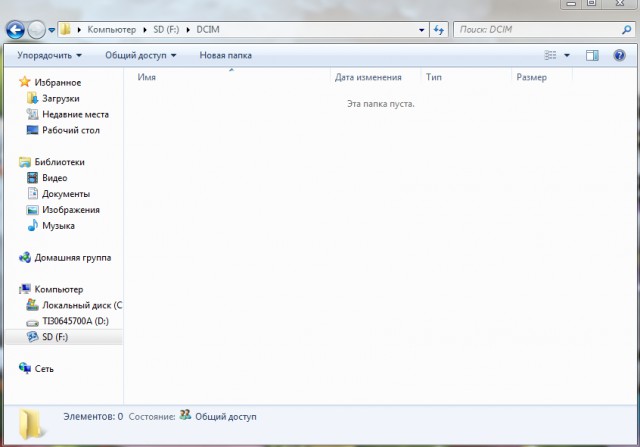Open the Общий доступ dropdown menu
The width and height of the screenshot is (640, 447).
tap(140, 55)
